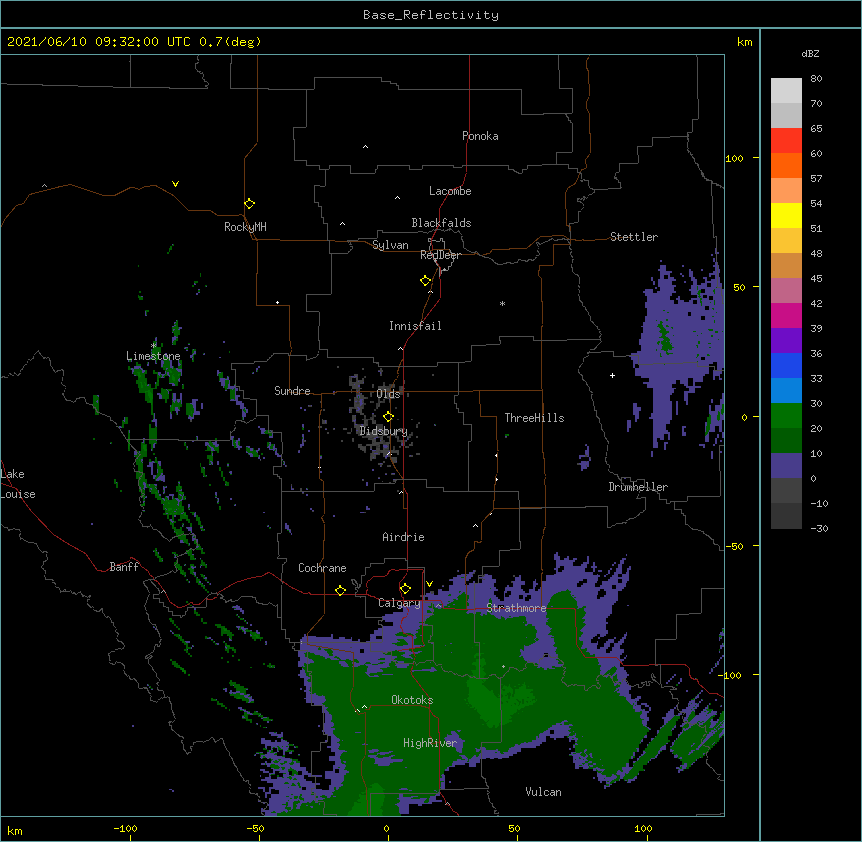Image resolution: width=862 pixels, height=842 pixels.
Task: Click the Olds city label
Action: click(388, 394)
